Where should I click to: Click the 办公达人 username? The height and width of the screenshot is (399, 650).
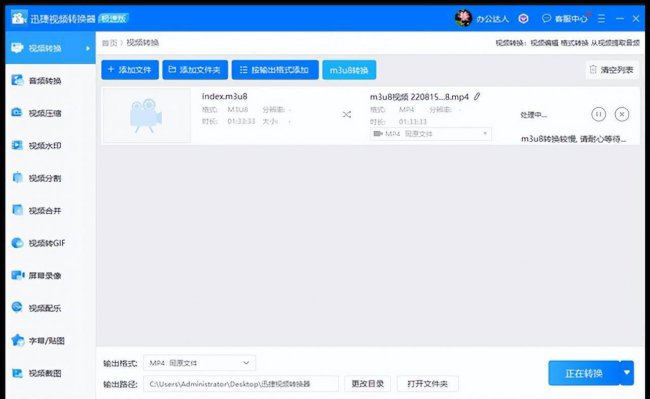[492, 19]
